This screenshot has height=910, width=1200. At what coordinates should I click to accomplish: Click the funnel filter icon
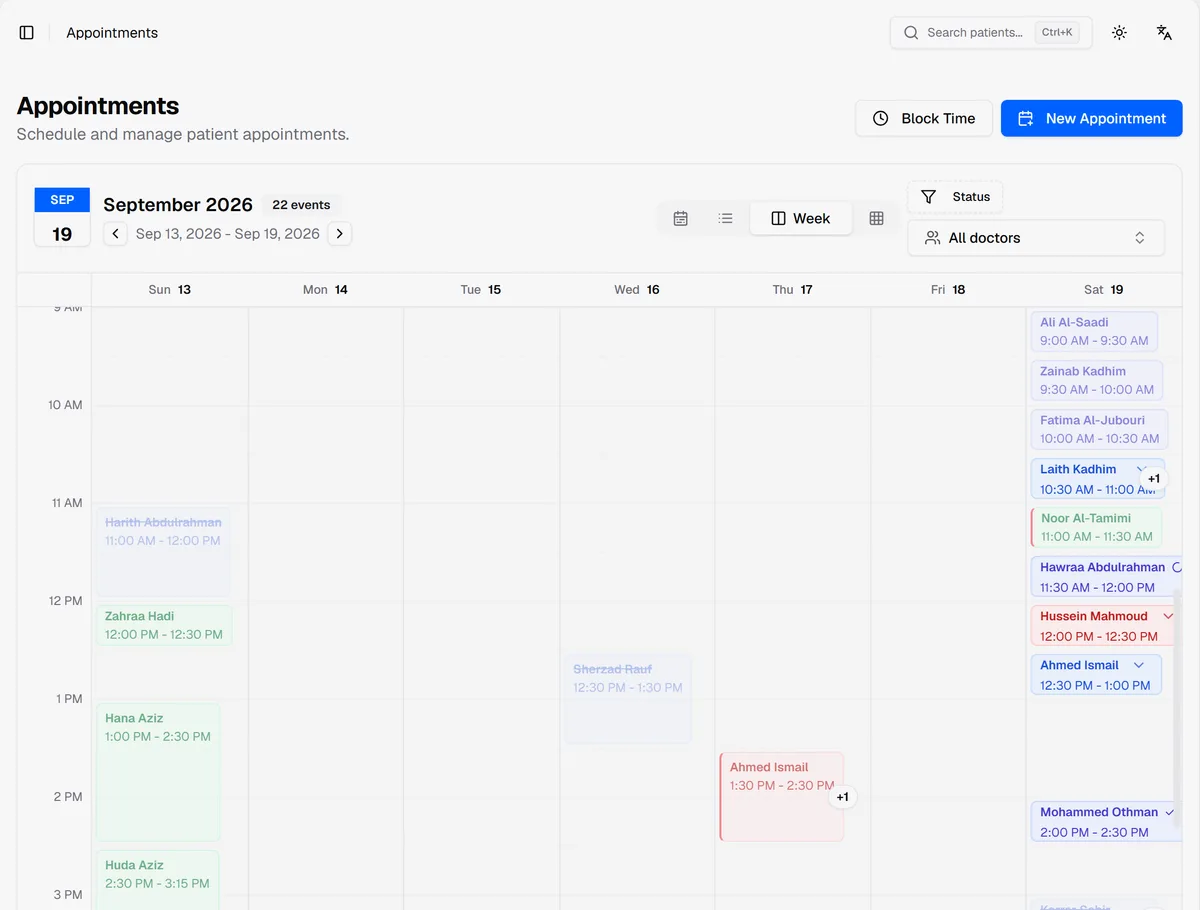pyautogui.click(x=928, y=197)
